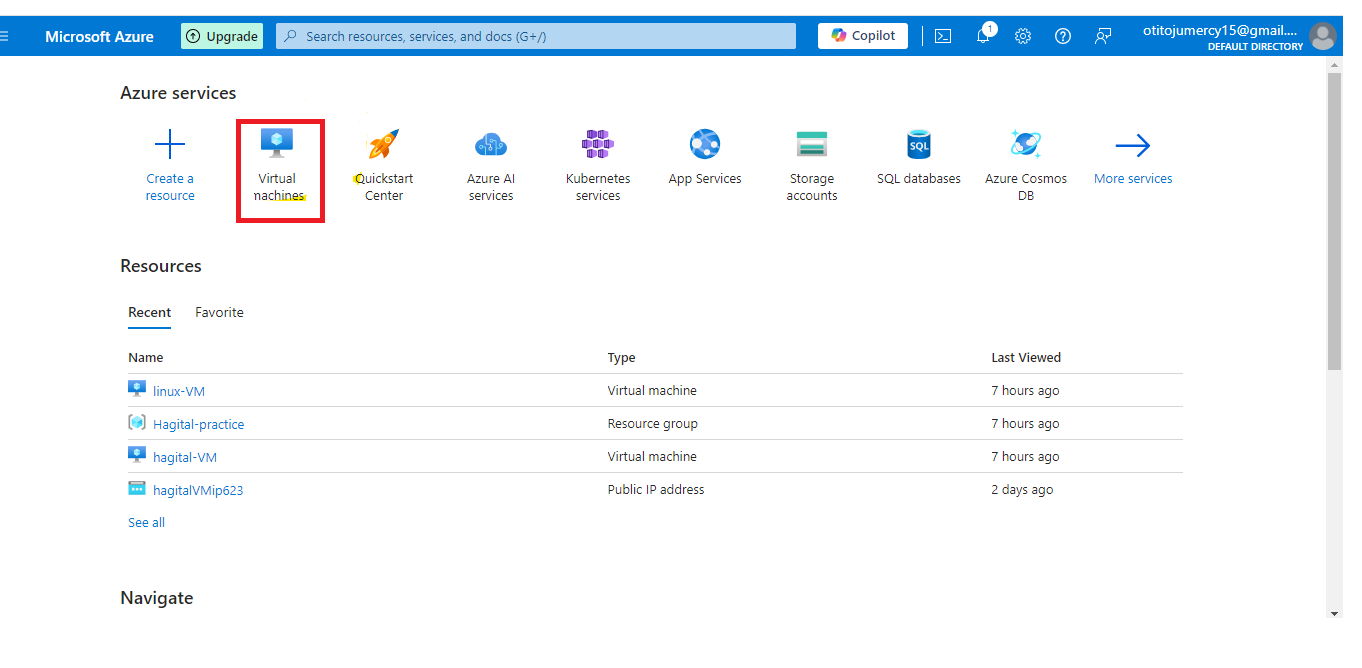Switch to the Favorite tab
Image resolution: width=1362 pixels, height=668 pixels.
coord(219,312)
